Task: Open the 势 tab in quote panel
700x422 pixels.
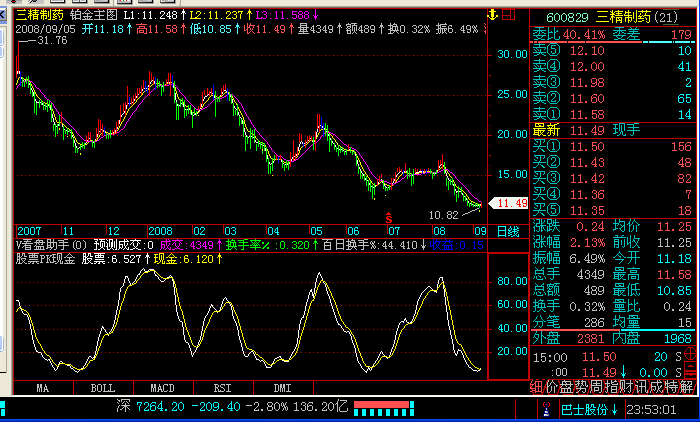Action: pos(582,387)
